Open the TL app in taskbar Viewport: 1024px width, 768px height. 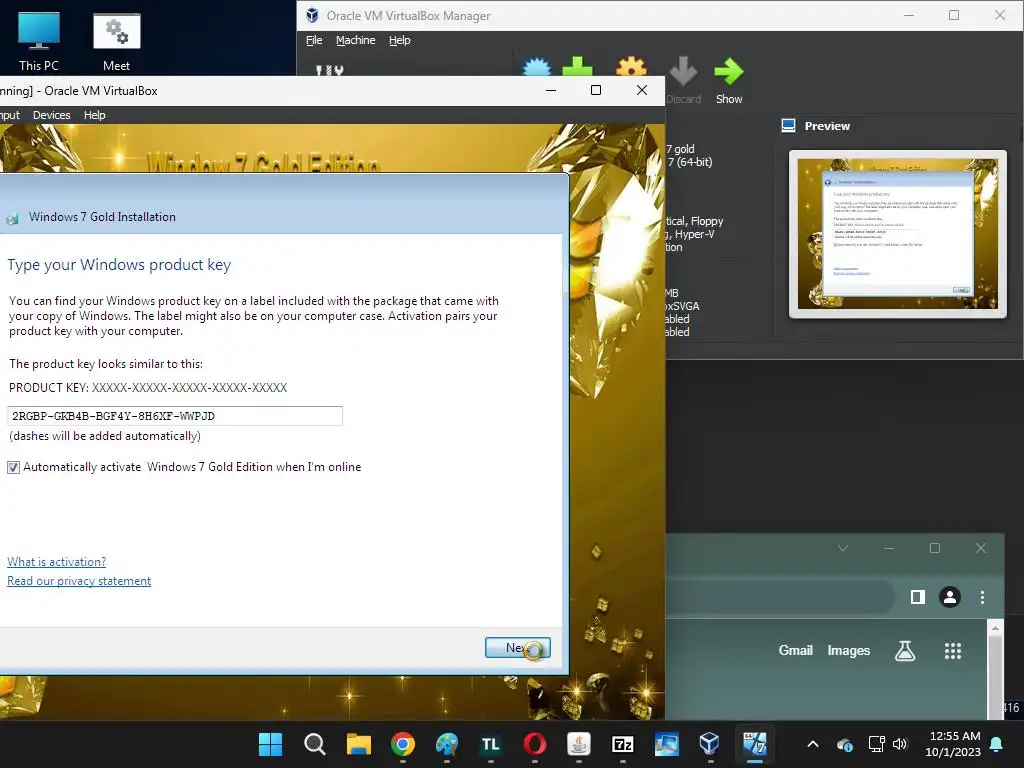pos(490,744)
